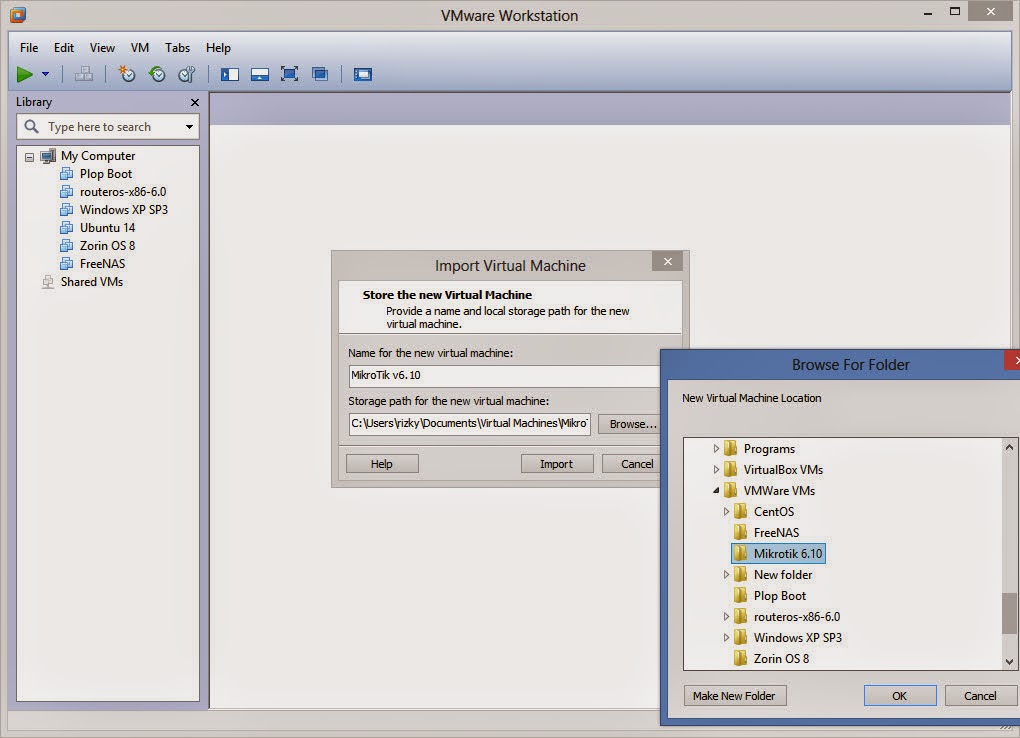The image size is (1020, 738).
Task: Click the Unity mode toolbar icon
Action: 320,74
